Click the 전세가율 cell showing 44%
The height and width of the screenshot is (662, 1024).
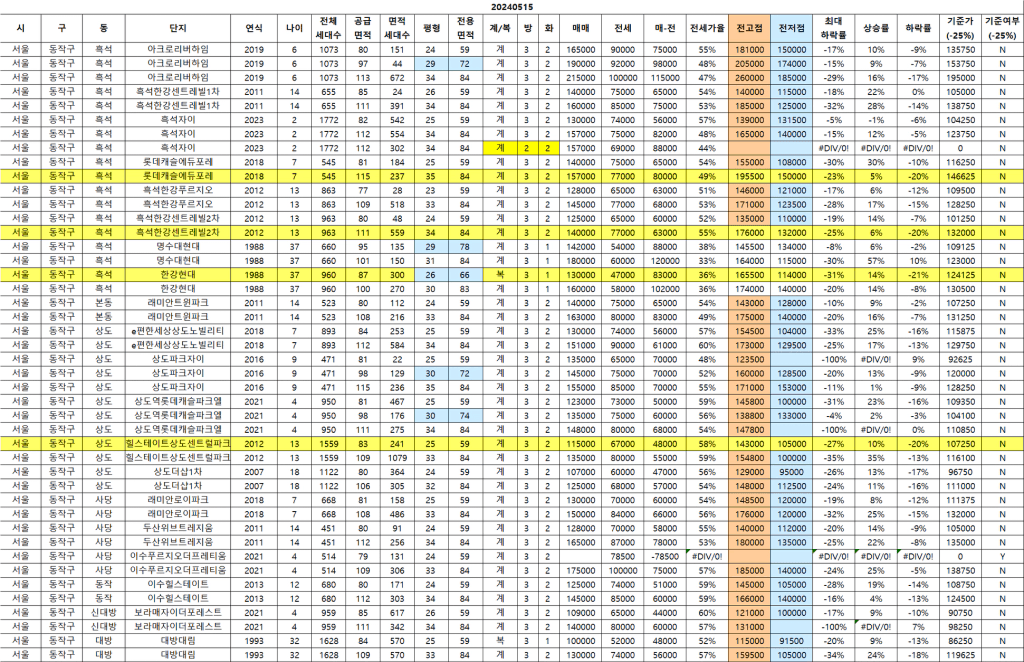pyautogui.click(x=707, y=148)
